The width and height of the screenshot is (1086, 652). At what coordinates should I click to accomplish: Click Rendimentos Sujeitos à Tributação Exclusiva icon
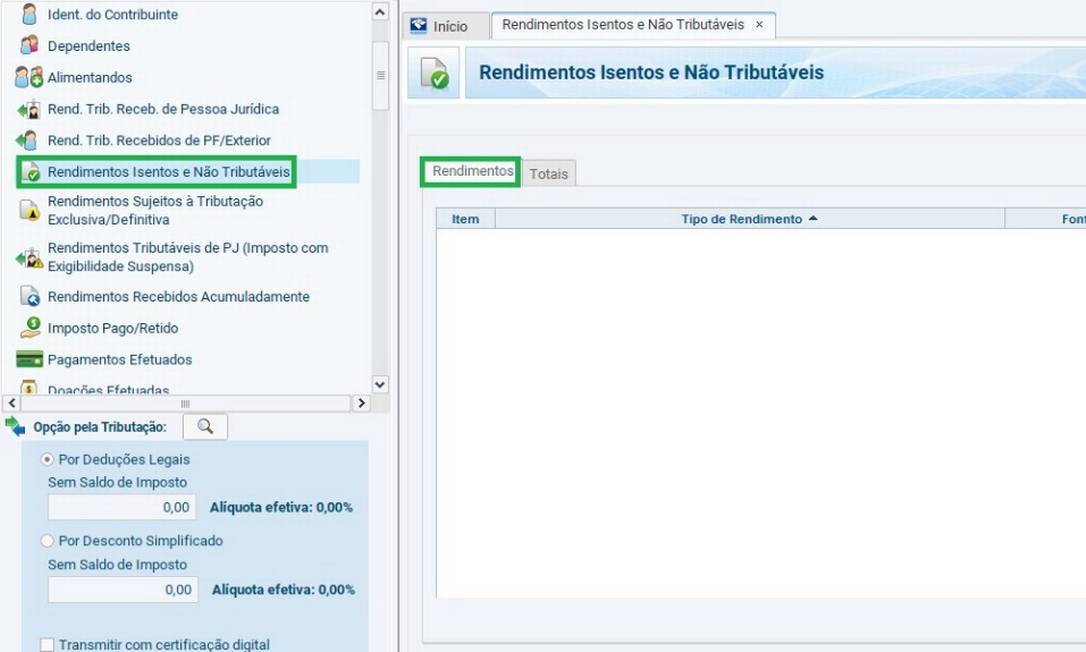(30, 210)
